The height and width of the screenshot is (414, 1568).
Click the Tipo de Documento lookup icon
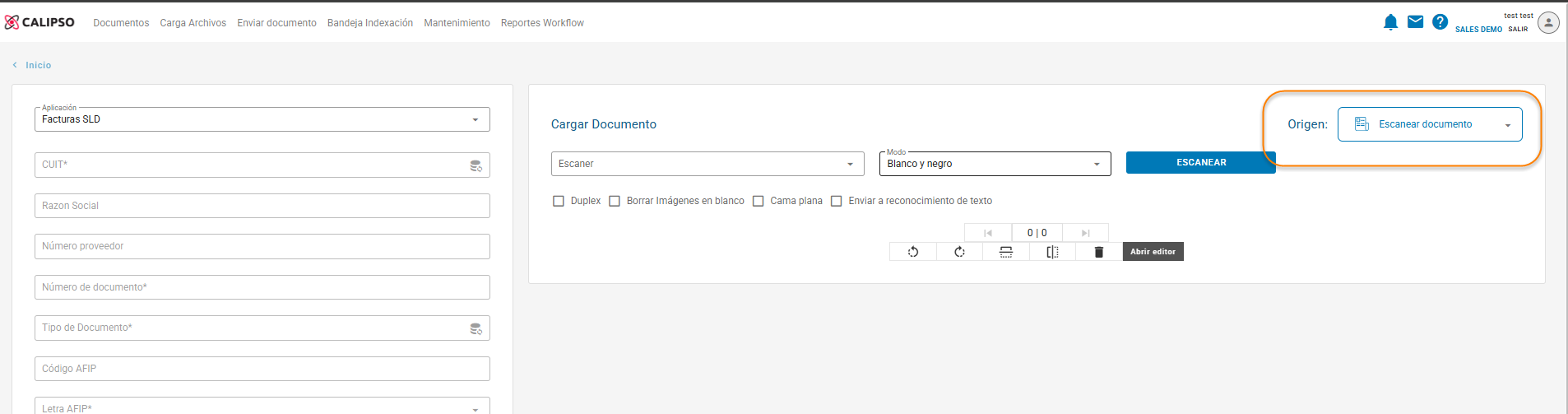(x=476, y=328)
